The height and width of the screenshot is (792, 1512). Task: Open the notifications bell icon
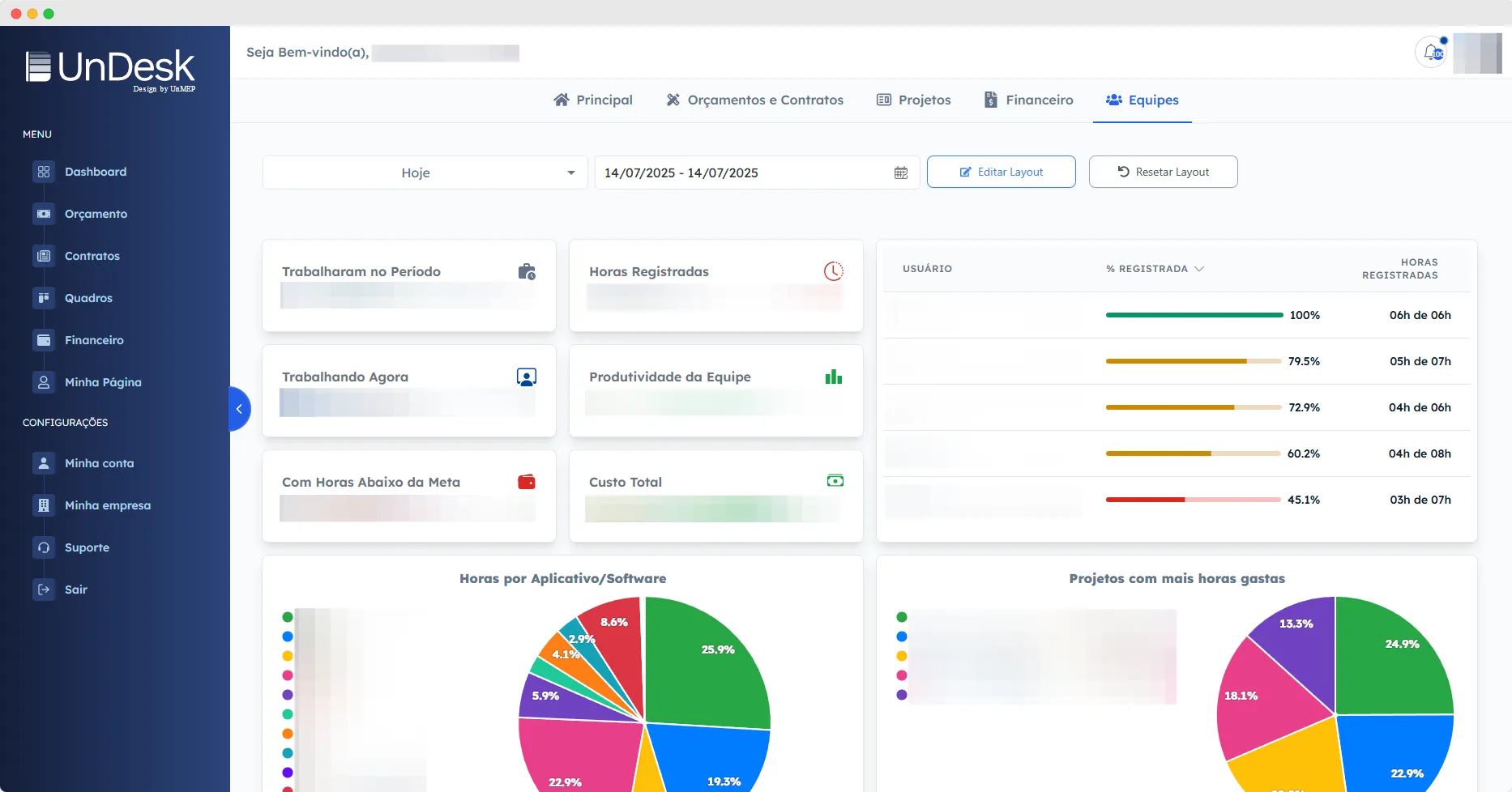tap(1433, 53)
